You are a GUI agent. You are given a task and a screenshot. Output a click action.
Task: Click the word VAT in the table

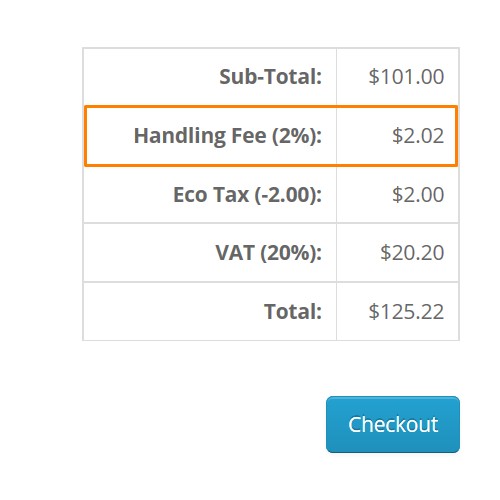[235, 253]
